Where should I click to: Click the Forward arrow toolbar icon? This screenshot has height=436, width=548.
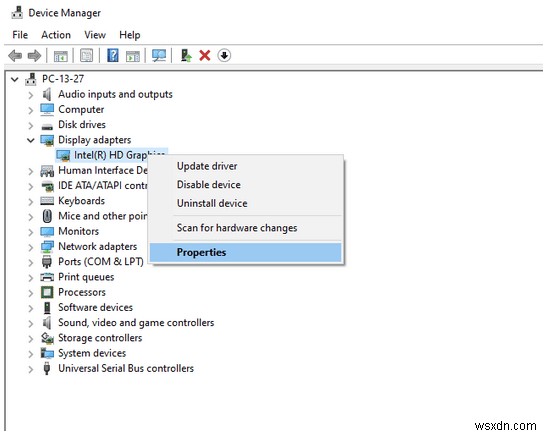click(34, 56)
